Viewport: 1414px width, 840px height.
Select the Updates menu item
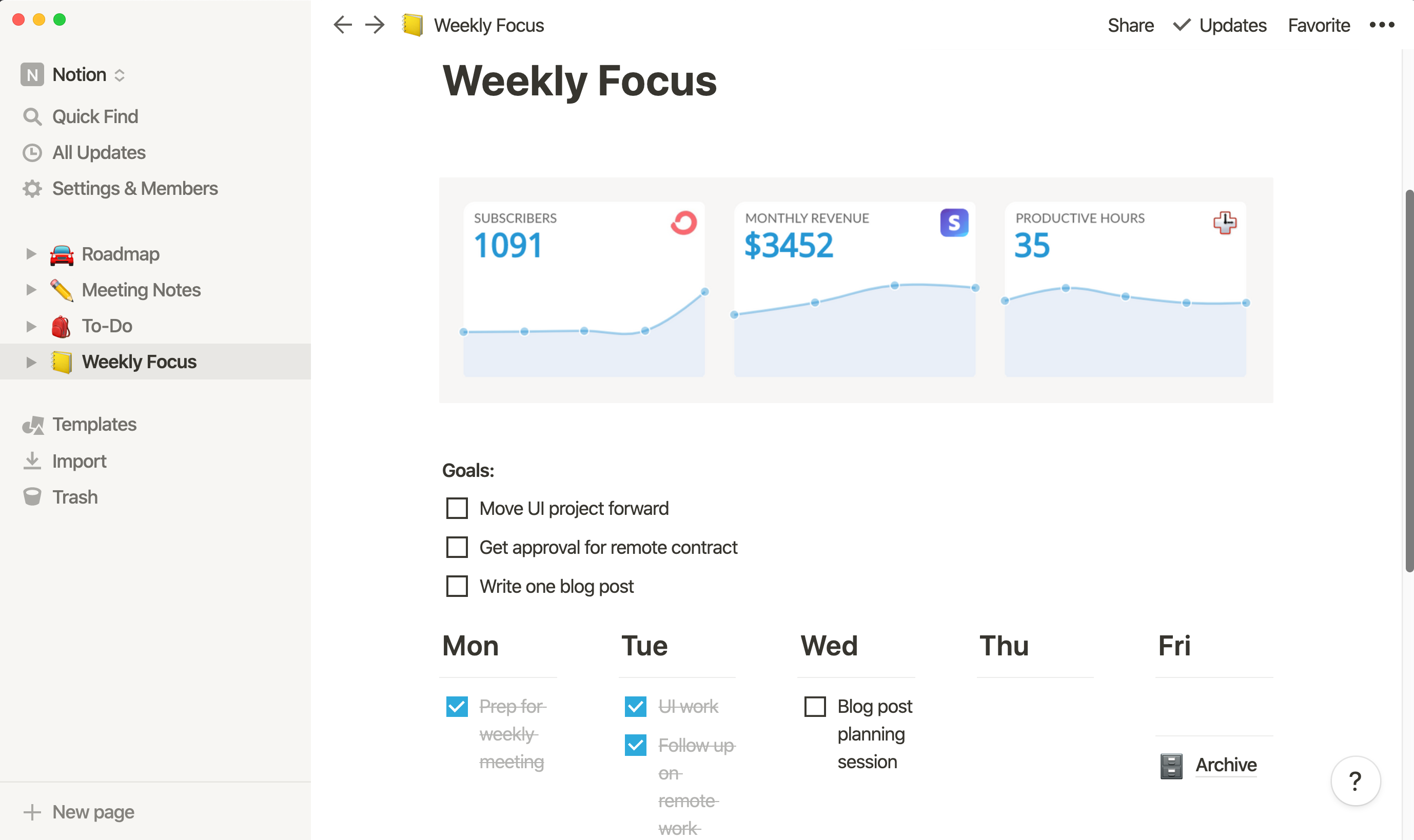pos(1232,25)
